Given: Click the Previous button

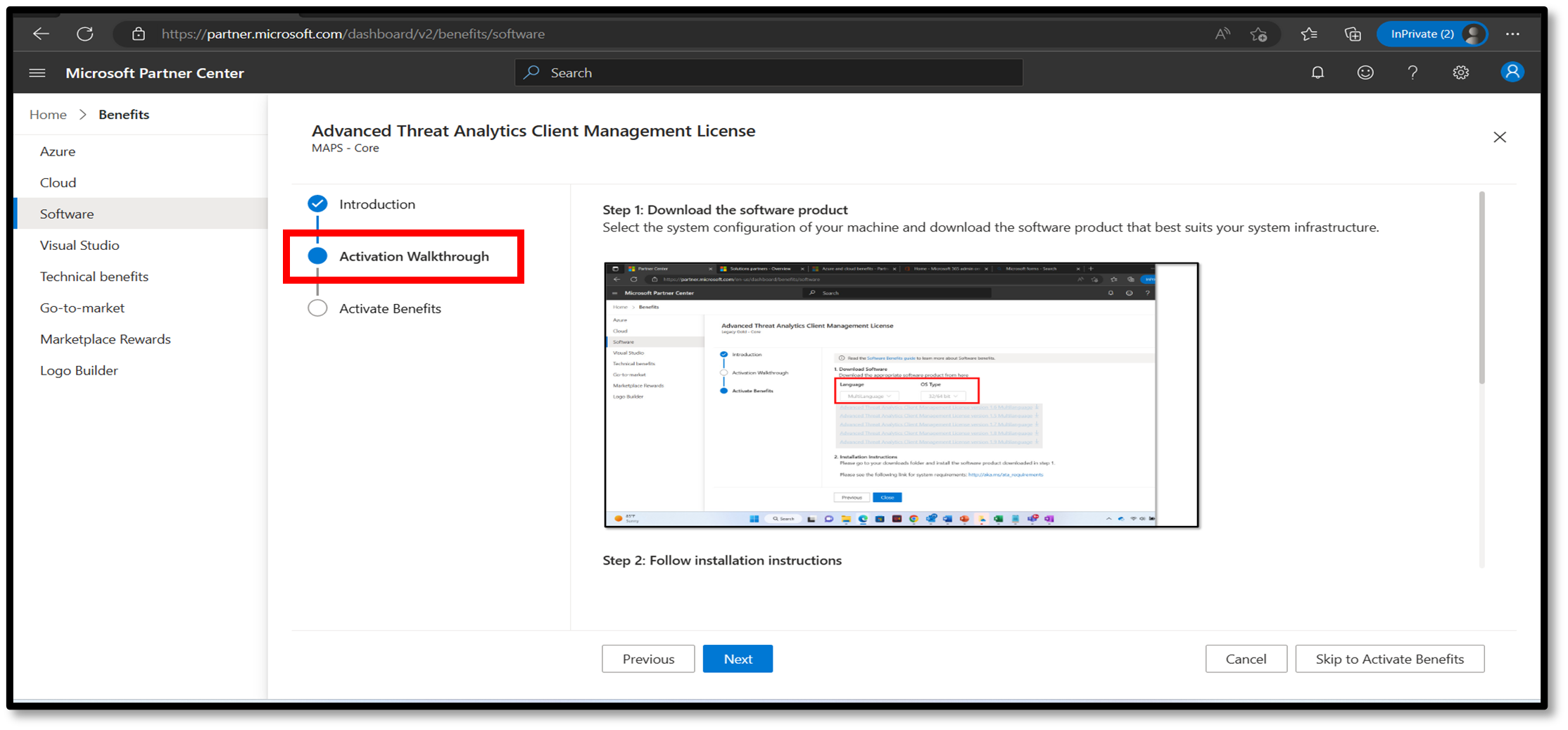Looking at the screenshot, I should pyautogui.click(x=648, y=659).
